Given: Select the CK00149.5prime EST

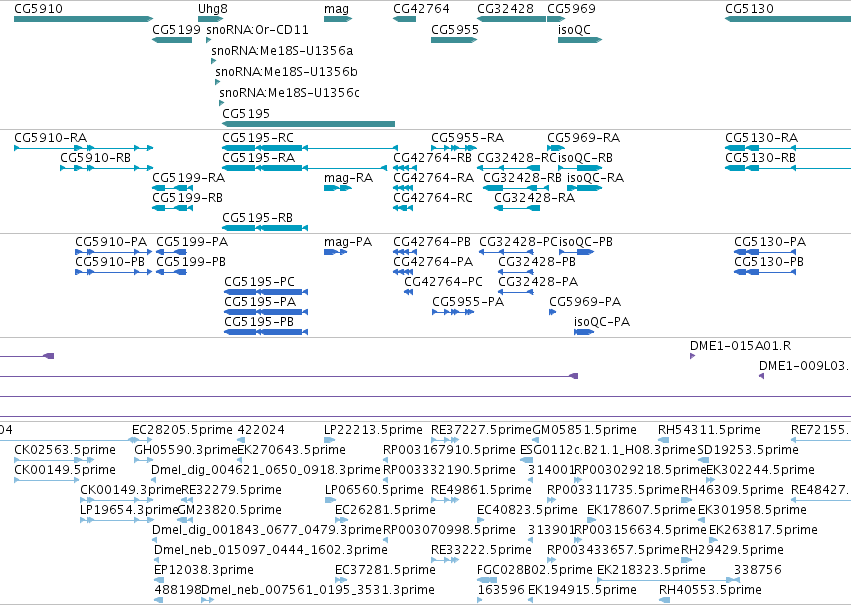Looking at the screenshot, I should pos(47,480).
